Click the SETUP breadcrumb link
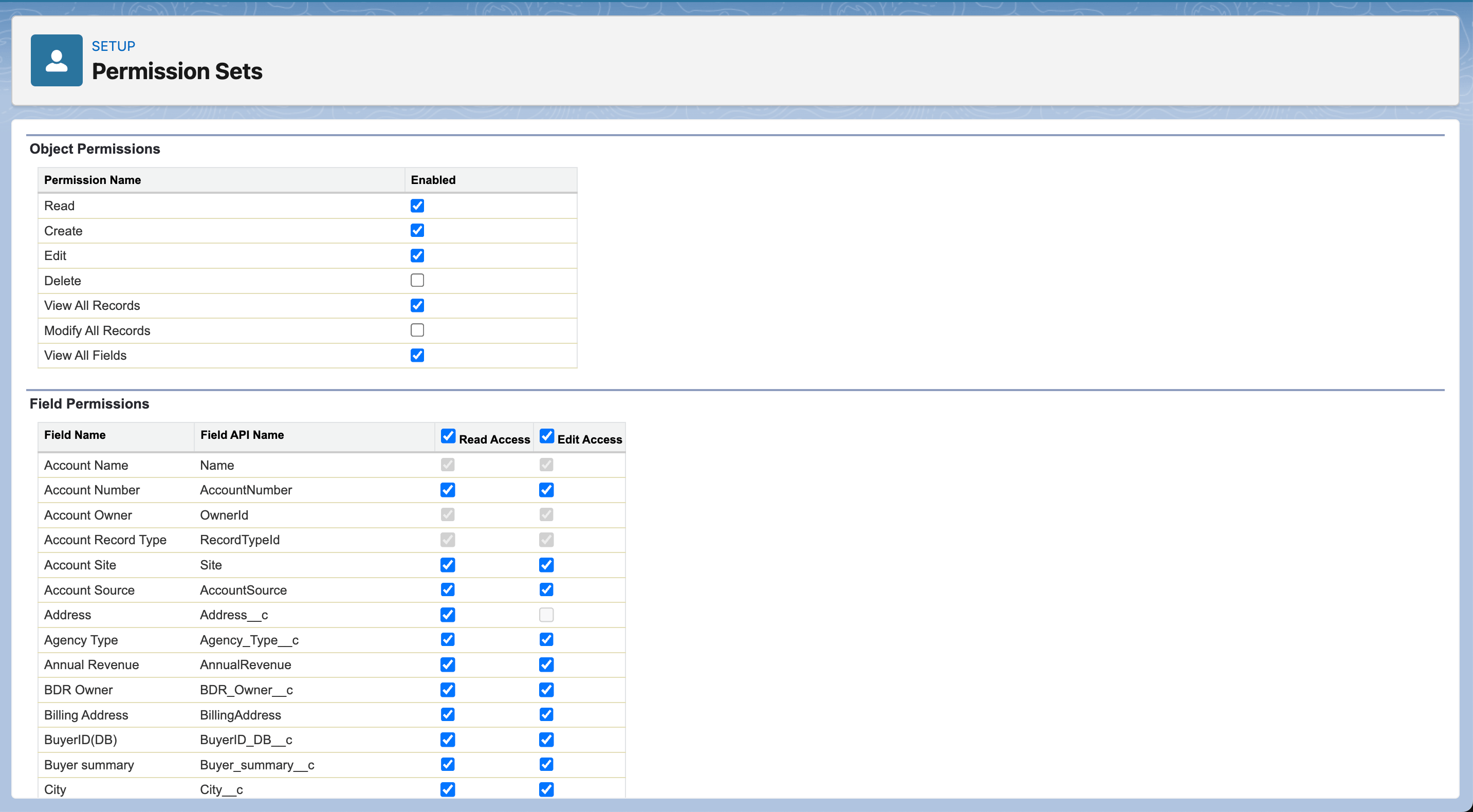 113,46
